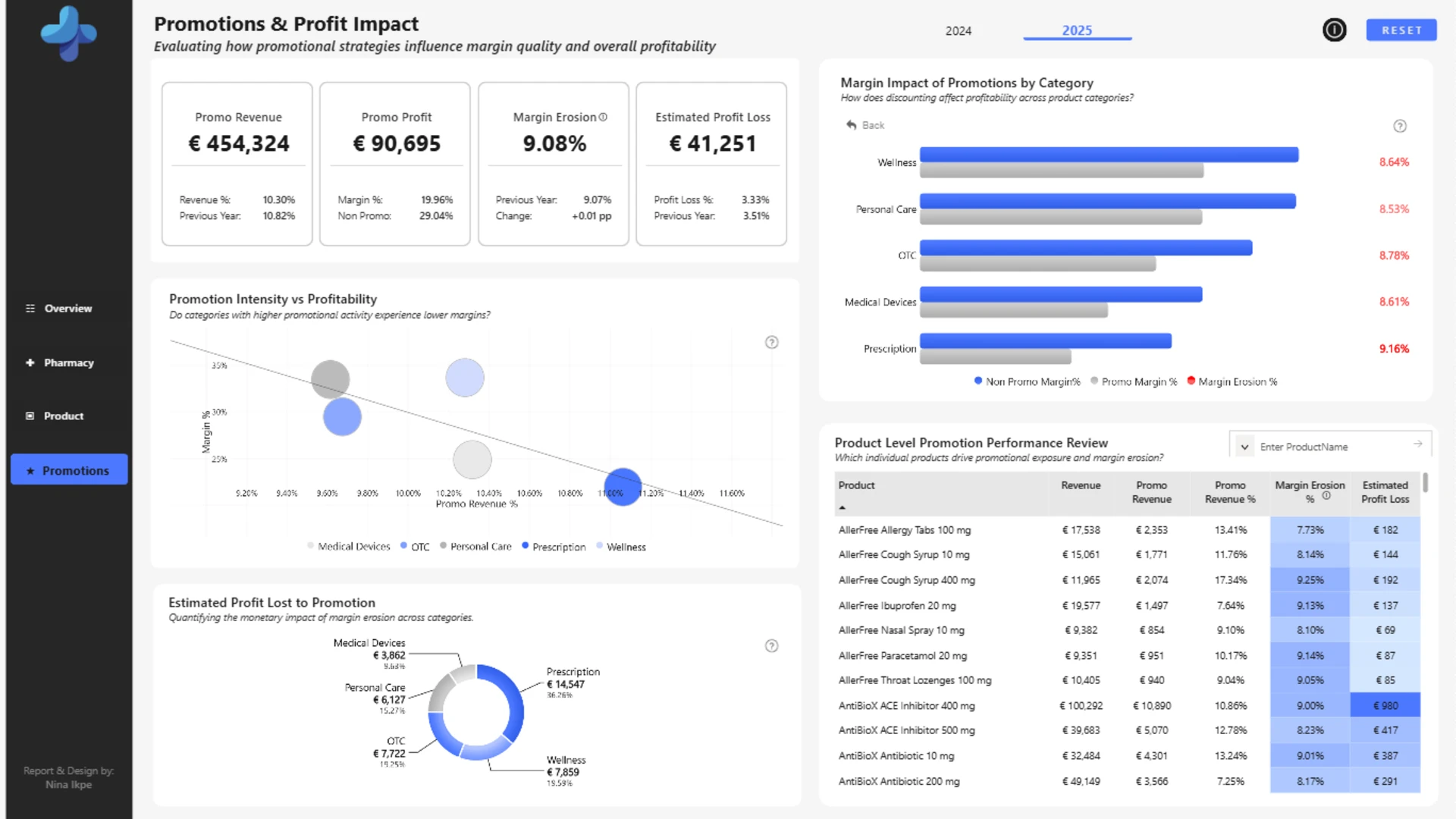Screen dimensions: 1456x819
Task: Expand the ProductName search dropdown chevron
Action: click(x=1244, y=447)
